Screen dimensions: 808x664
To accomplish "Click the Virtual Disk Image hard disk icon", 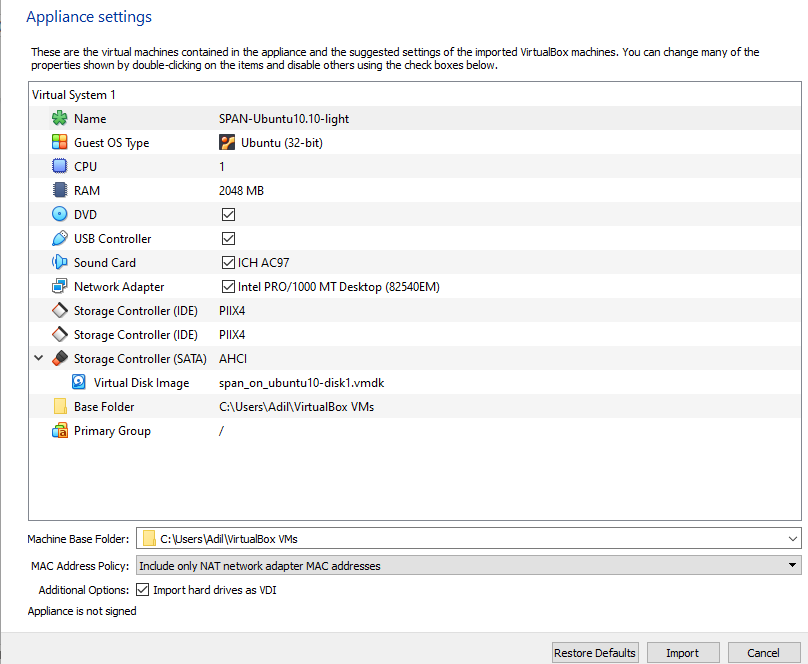I will click(79, 382).
